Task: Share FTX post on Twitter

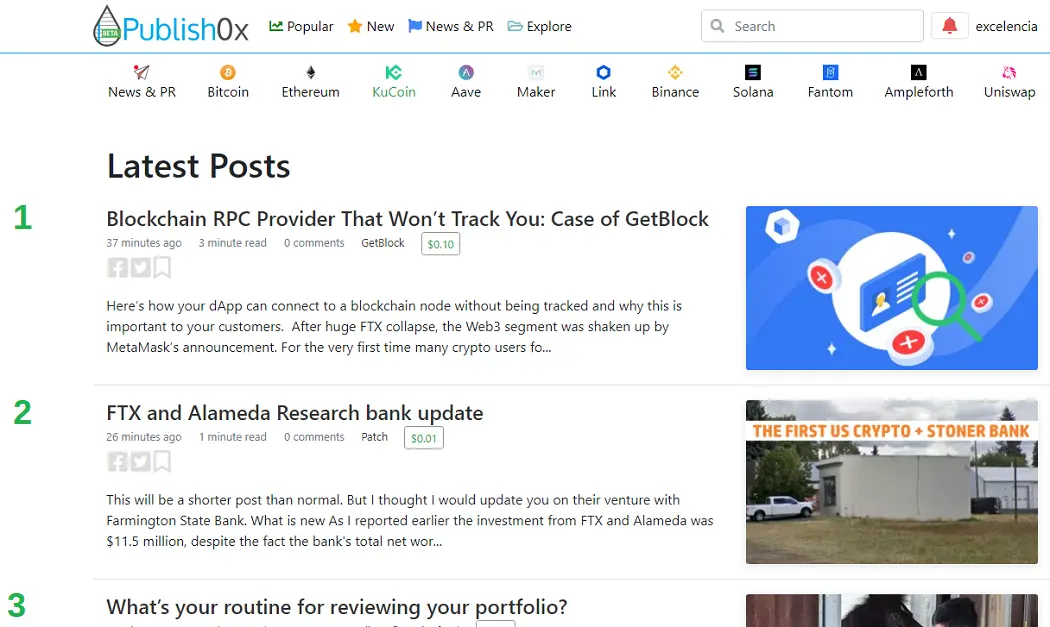Action: 141,462
